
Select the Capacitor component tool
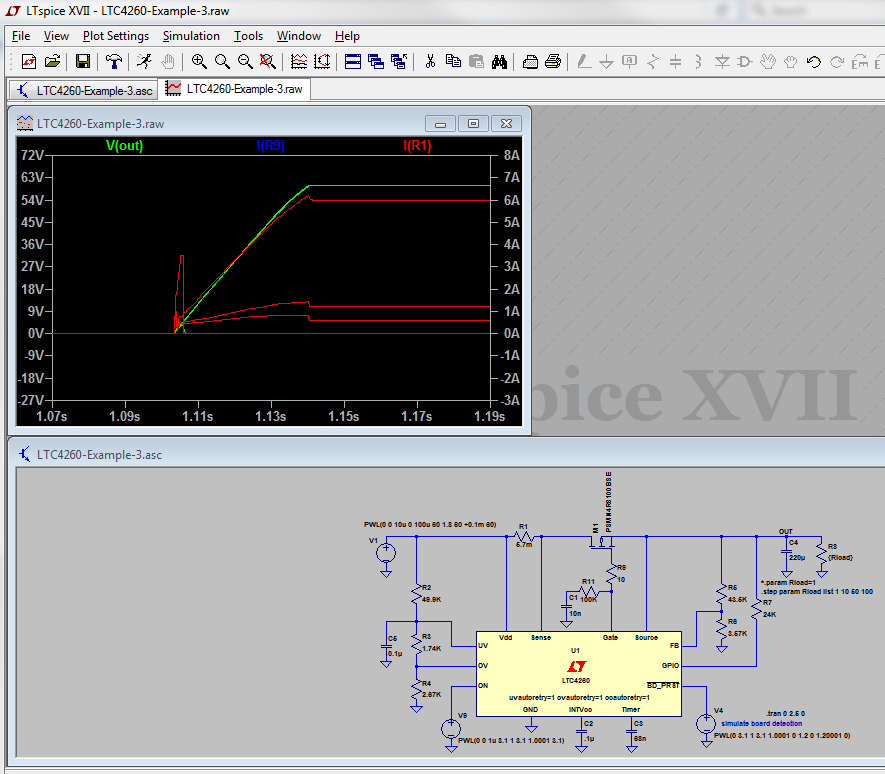click(x=676, y=61)
